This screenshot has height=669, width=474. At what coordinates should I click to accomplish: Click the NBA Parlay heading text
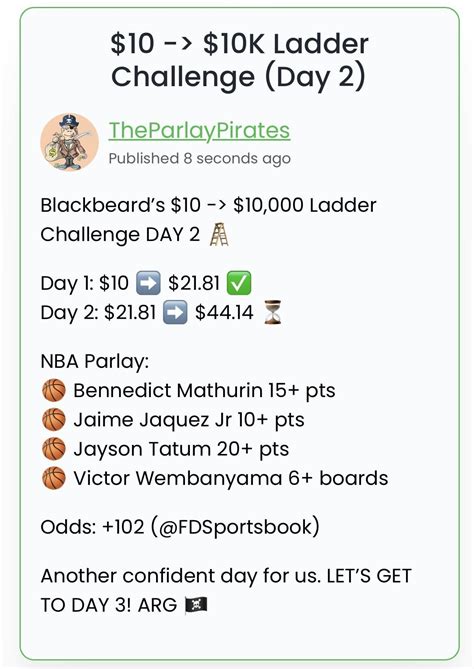pos(95,361)
